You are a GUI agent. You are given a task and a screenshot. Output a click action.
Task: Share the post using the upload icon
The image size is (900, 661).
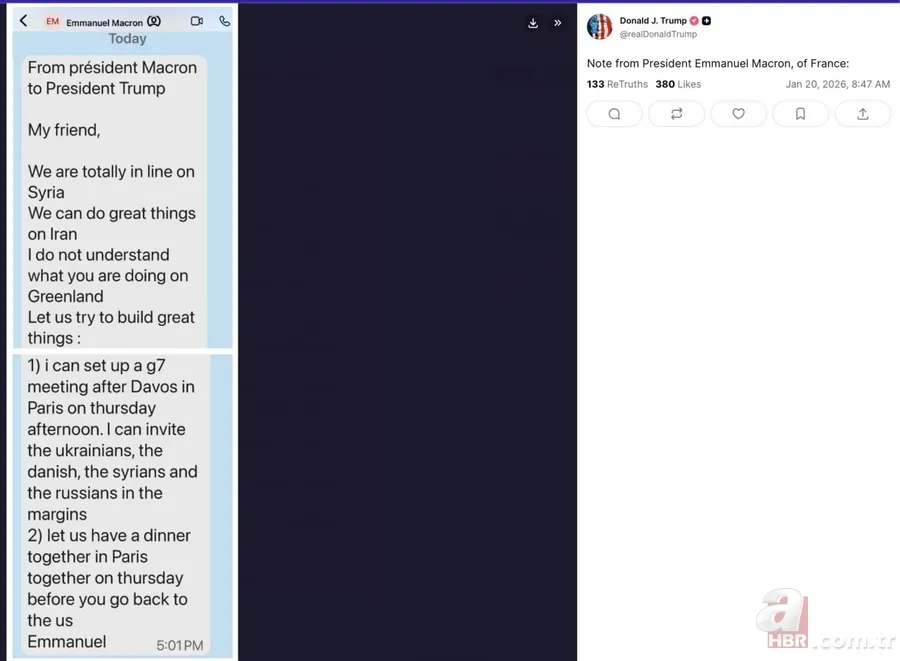(862, 114)
